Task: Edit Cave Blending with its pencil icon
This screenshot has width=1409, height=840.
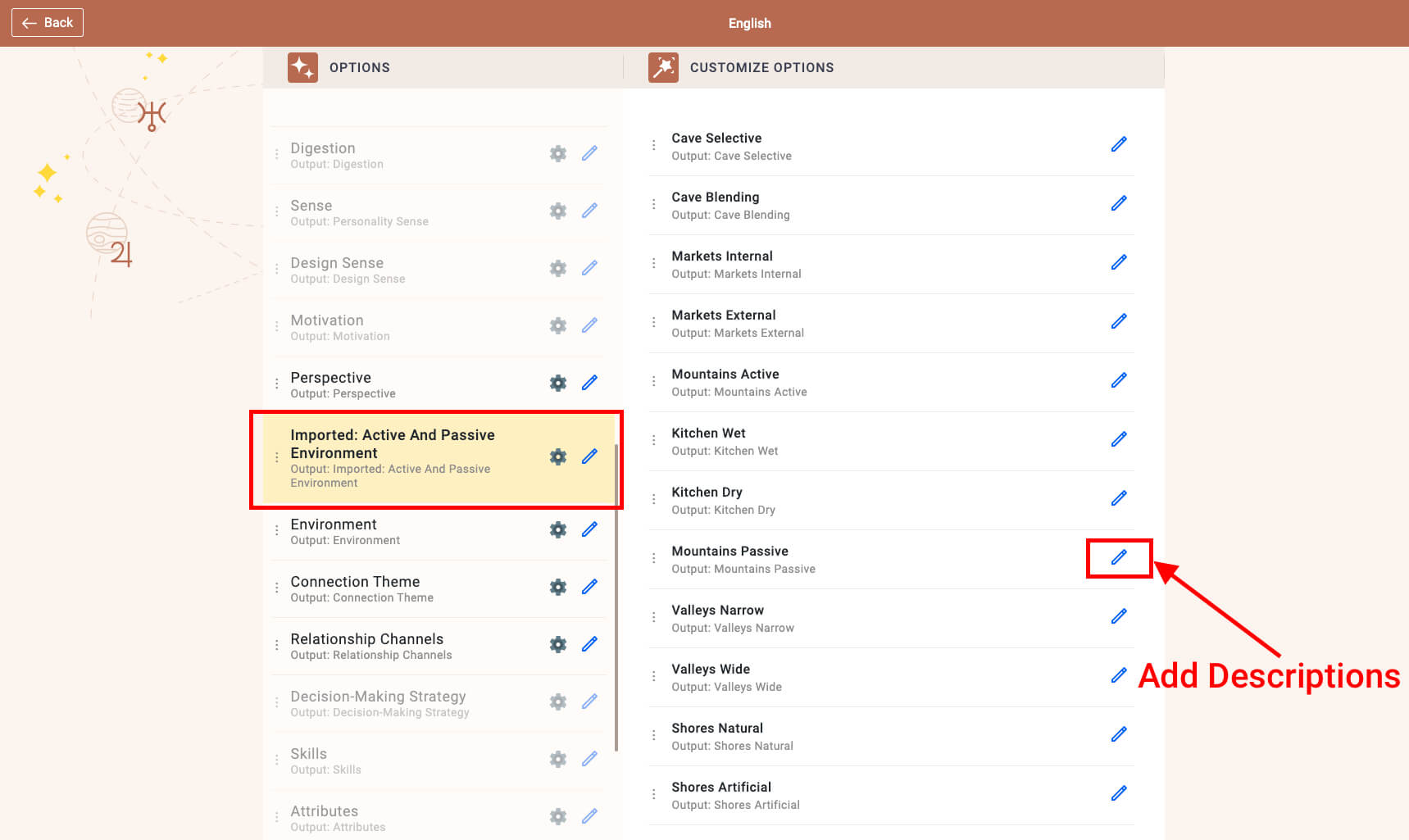Action: point(1119,203)
